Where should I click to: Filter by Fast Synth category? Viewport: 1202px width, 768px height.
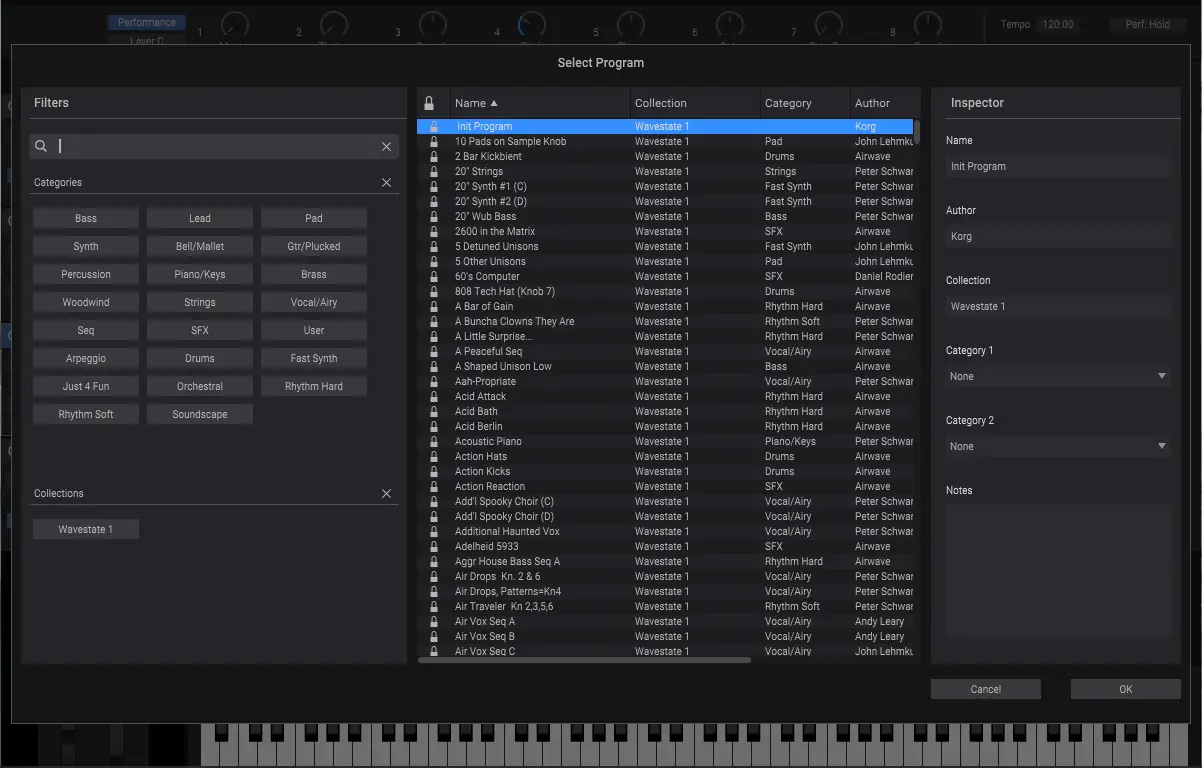(314, 358)
